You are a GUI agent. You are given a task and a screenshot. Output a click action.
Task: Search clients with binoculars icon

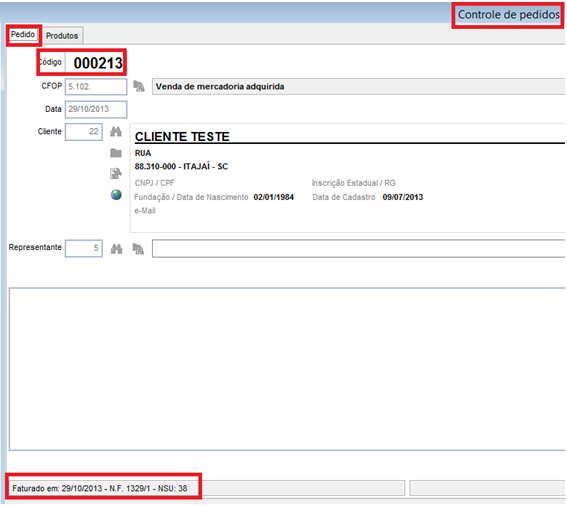[x=116, y=132]
